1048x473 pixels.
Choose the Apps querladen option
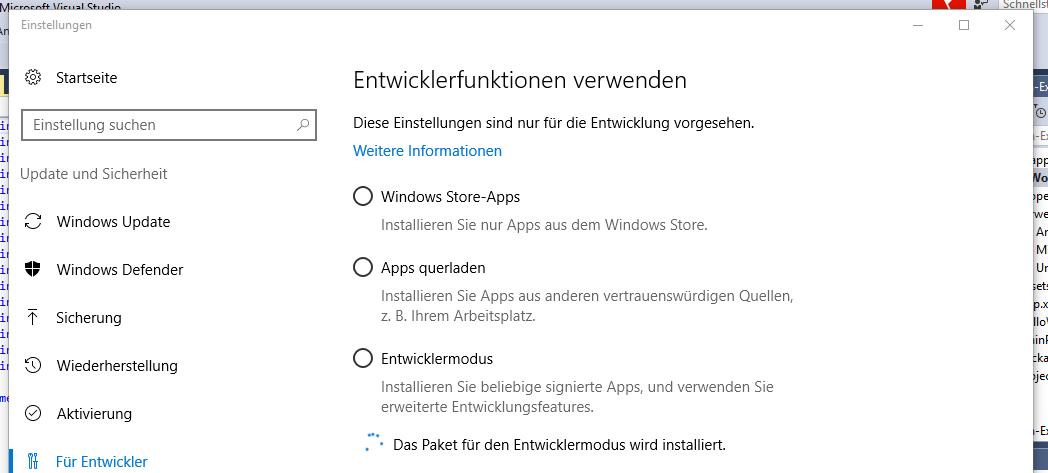tap(363, 267)
